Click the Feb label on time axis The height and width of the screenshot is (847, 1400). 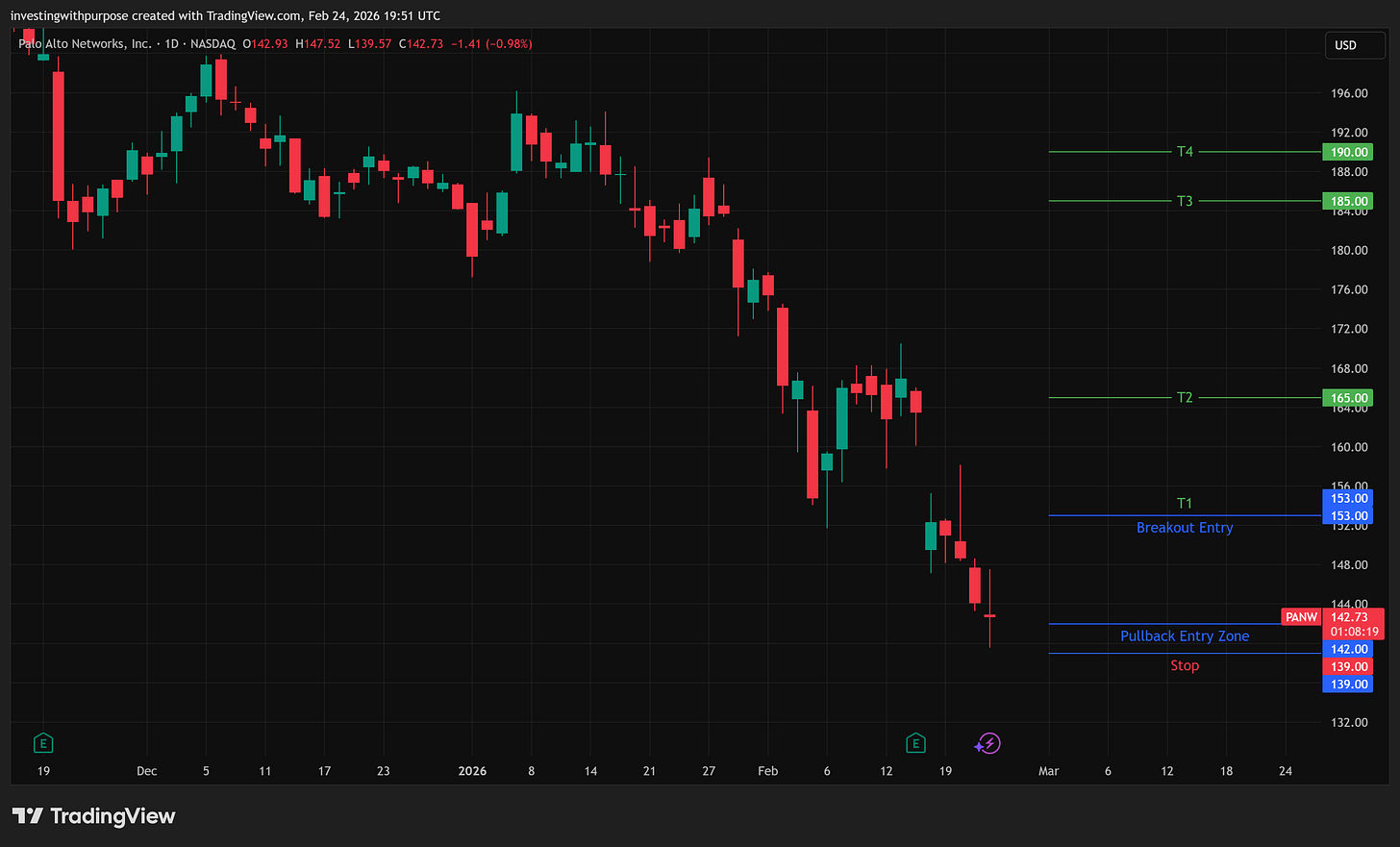click(x=767, y=771)
